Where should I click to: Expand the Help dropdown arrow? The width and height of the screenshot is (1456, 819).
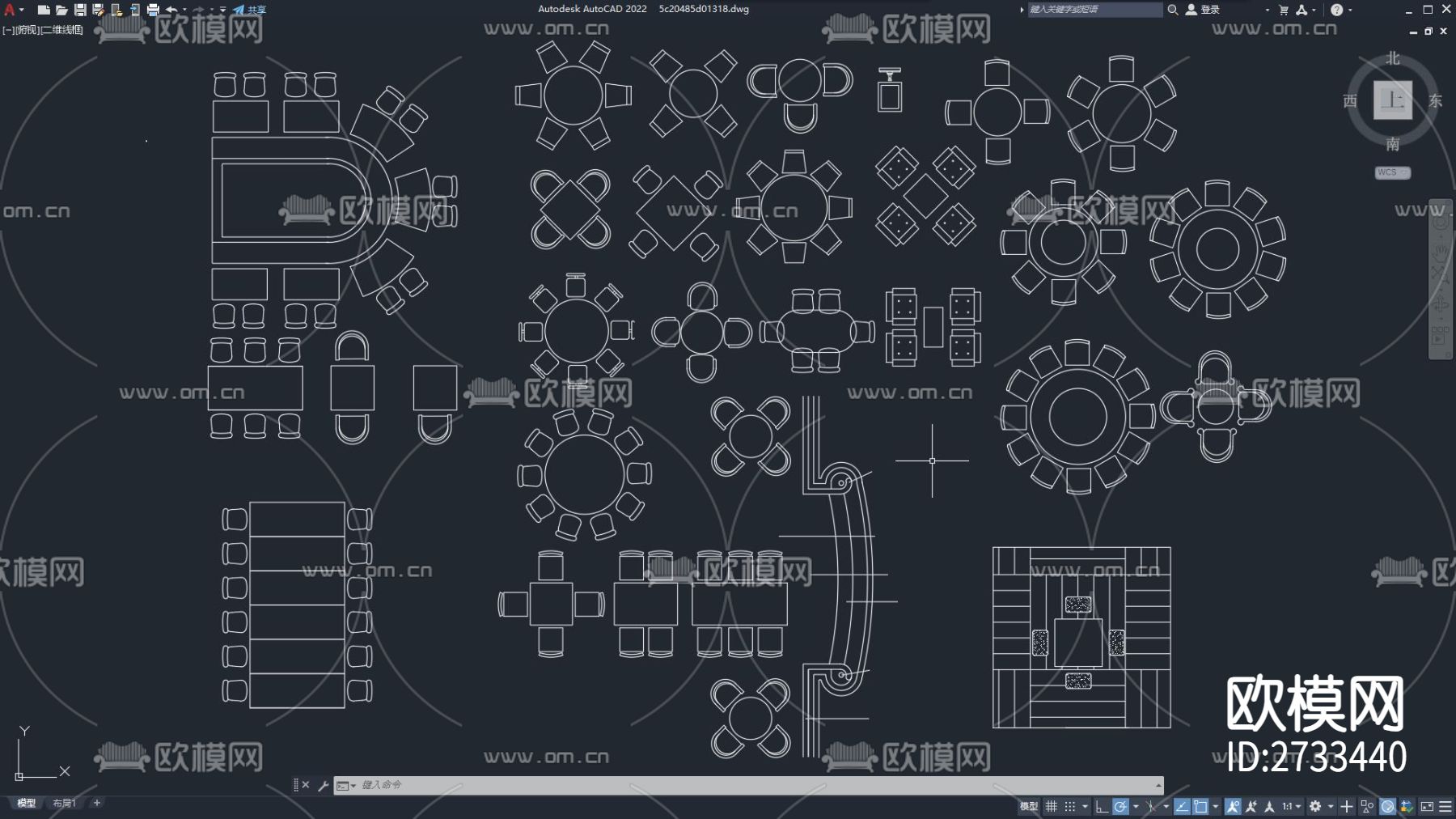click(1350, 10)
